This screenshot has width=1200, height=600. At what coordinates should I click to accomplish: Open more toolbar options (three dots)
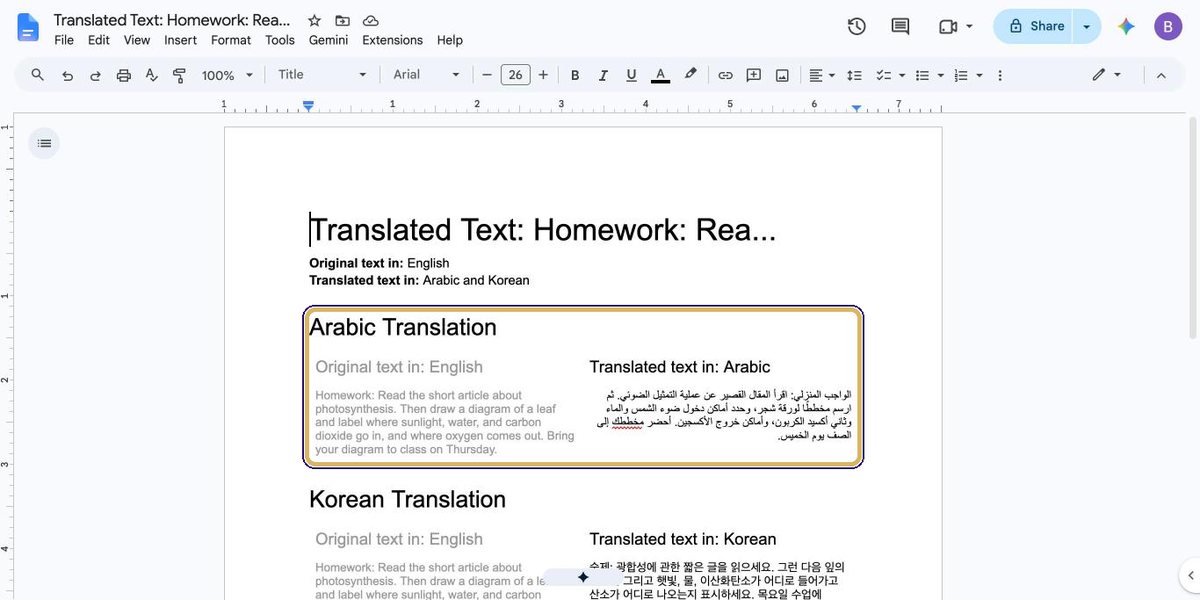1000,75
